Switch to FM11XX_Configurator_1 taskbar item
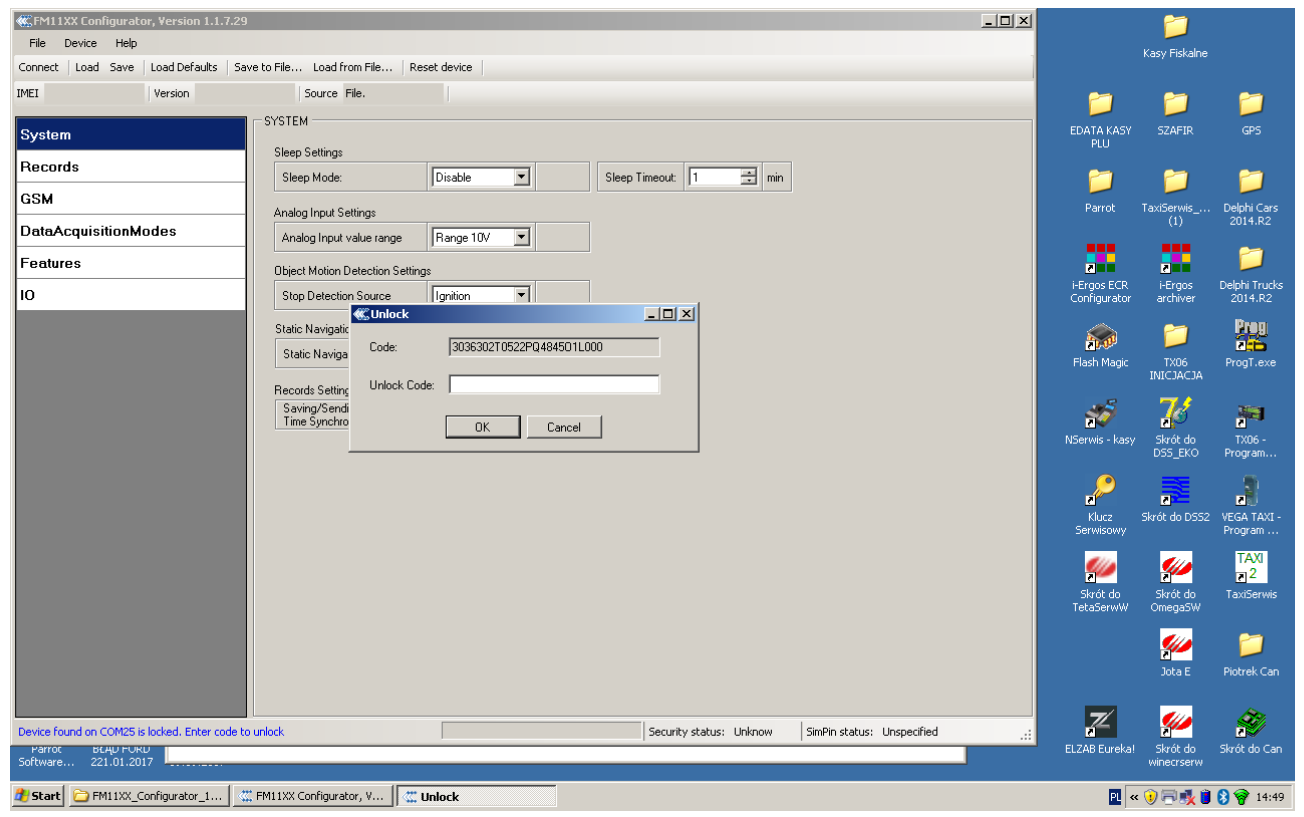This screenshot has width=1304, height=817. [x=149, y=796]
